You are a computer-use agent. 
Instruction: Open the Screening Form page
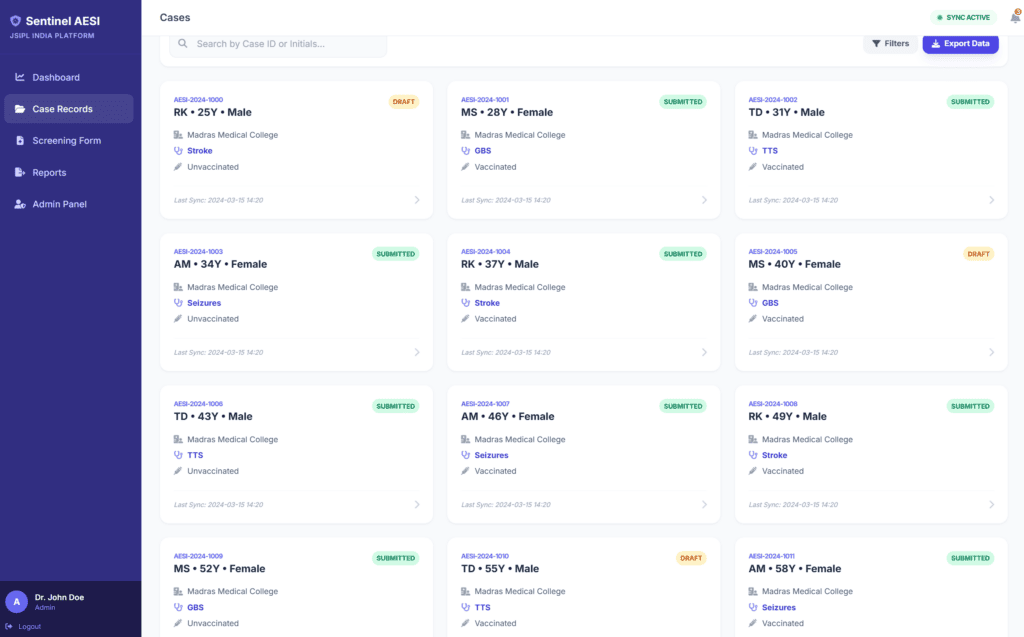[x=66, y=141]
